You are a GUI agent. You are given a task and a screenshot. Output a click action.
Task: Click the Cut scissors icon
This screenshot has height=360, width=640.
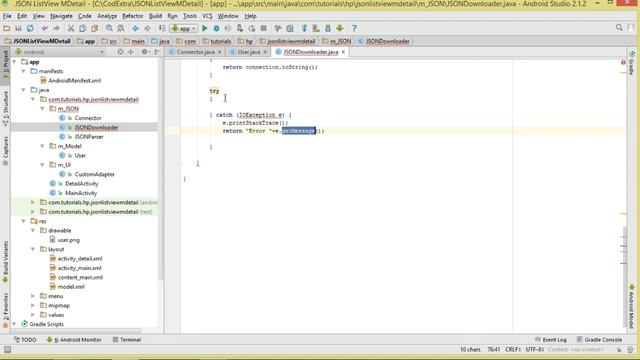coord(71,28)
